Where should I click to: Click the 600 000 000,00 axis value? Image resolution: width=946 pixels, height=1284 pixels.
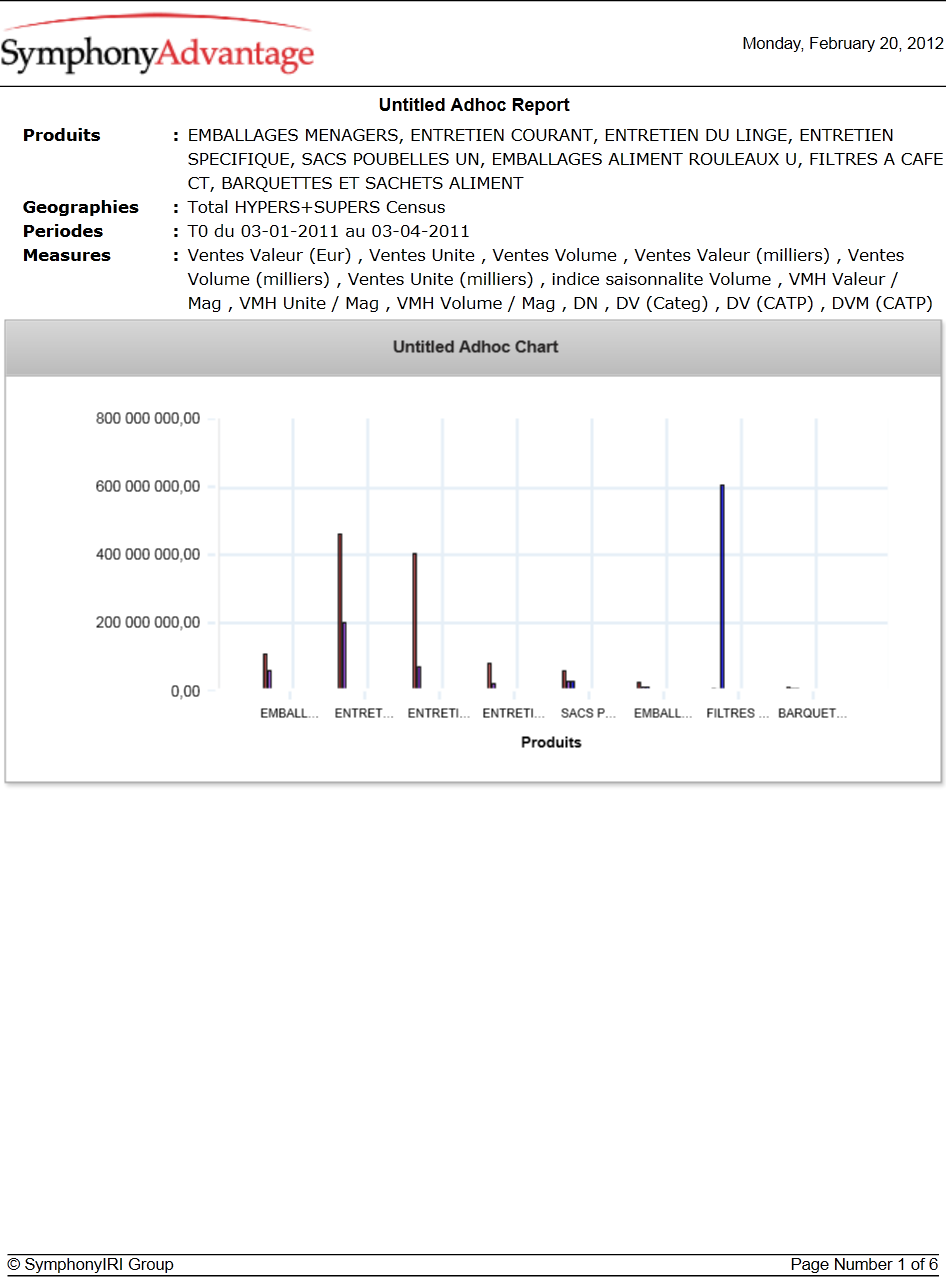pos(148,487)
